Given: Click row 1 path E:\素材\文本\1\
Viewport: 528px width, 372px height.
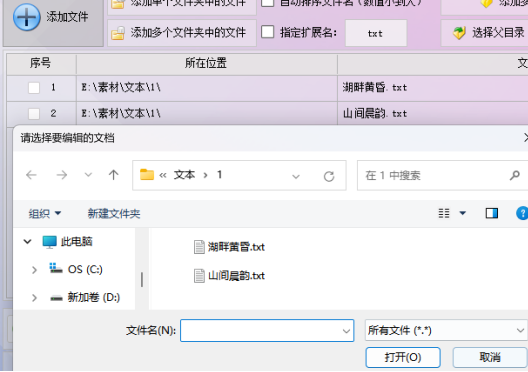Looking at the screenshot, I should coord(121,88).
